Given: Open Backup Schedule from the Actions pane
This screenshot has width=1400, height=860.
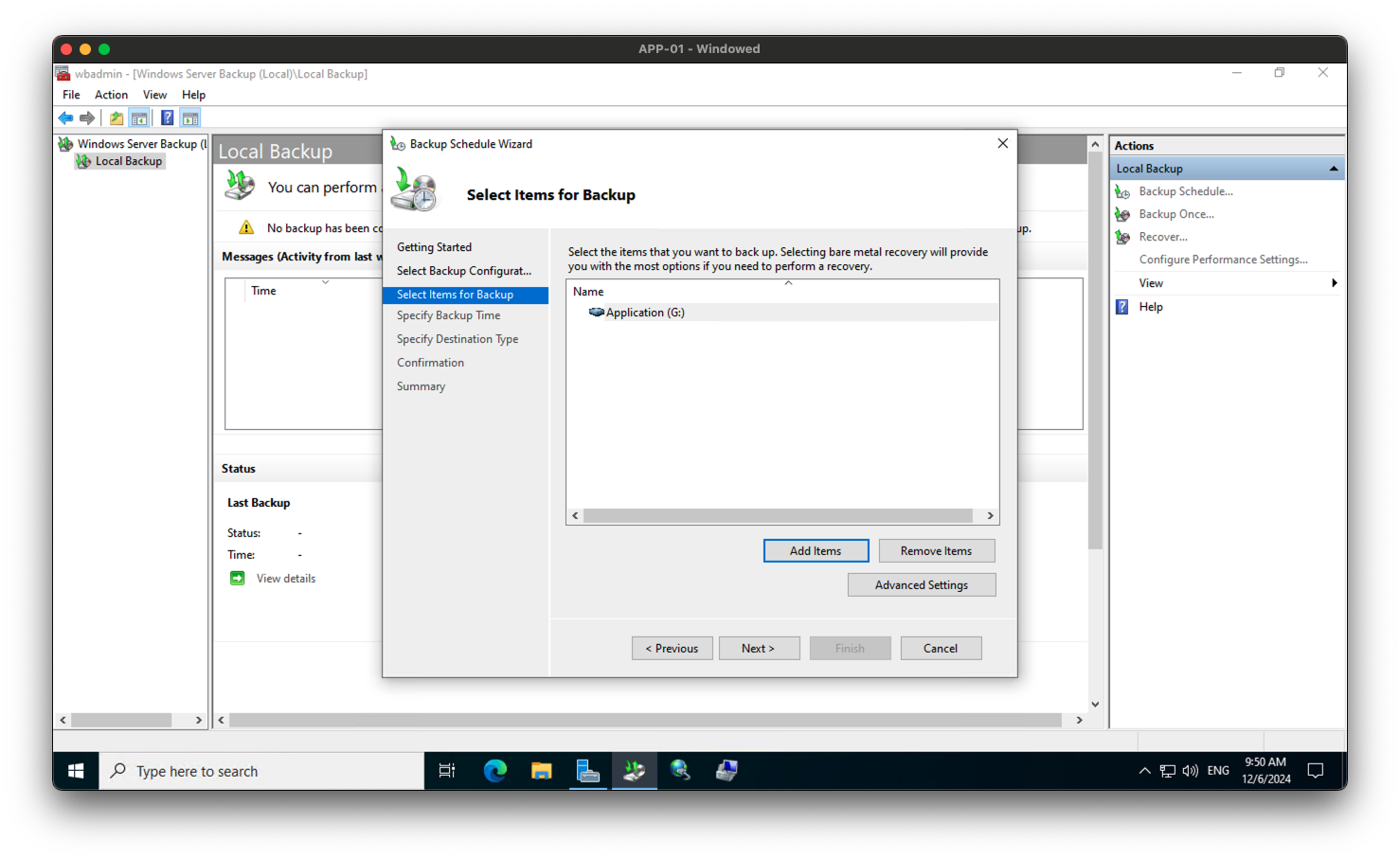Looking at the screenshot, I should 1185,191.
